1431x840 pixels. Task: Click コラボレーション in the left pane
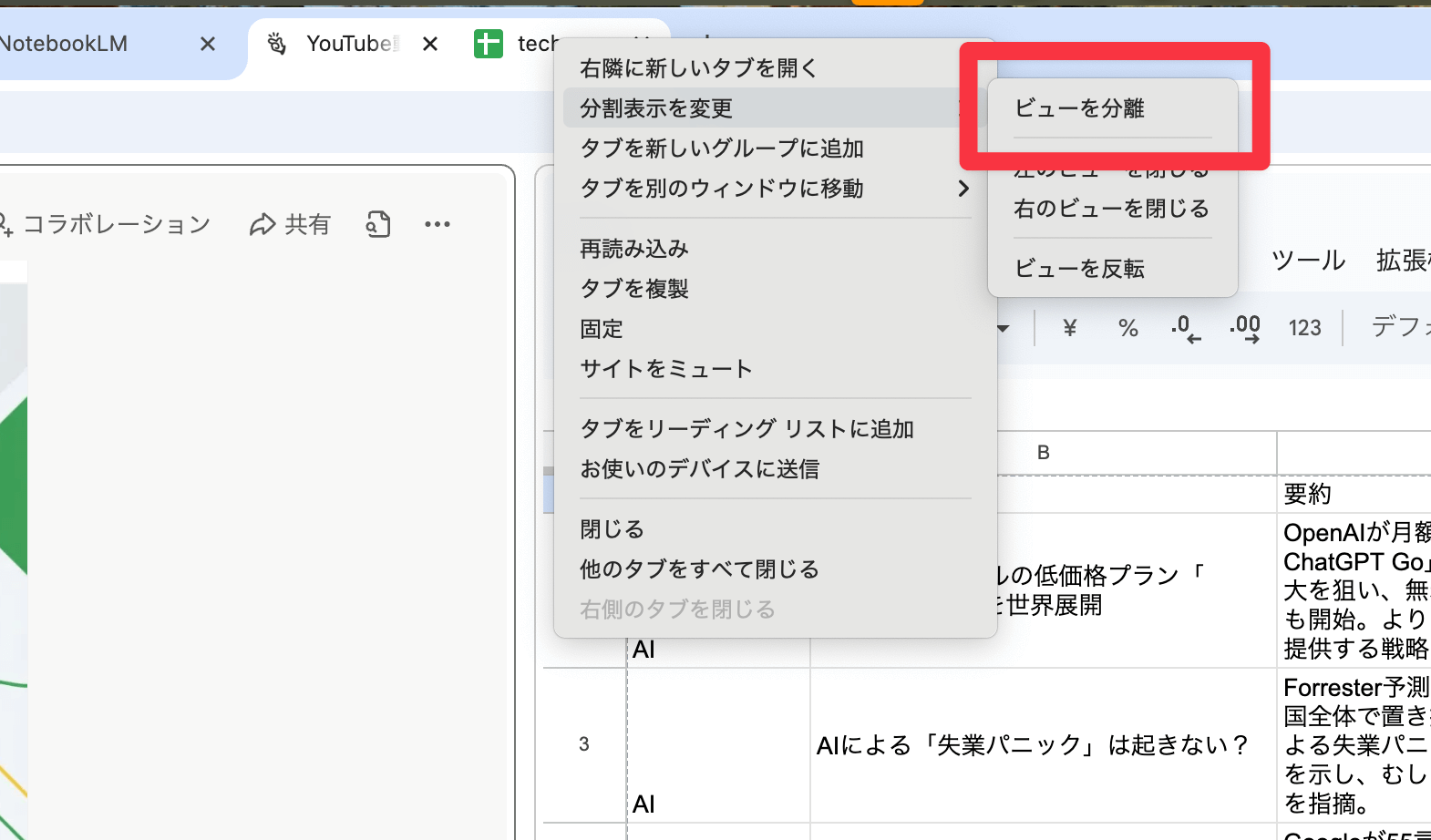105,224
